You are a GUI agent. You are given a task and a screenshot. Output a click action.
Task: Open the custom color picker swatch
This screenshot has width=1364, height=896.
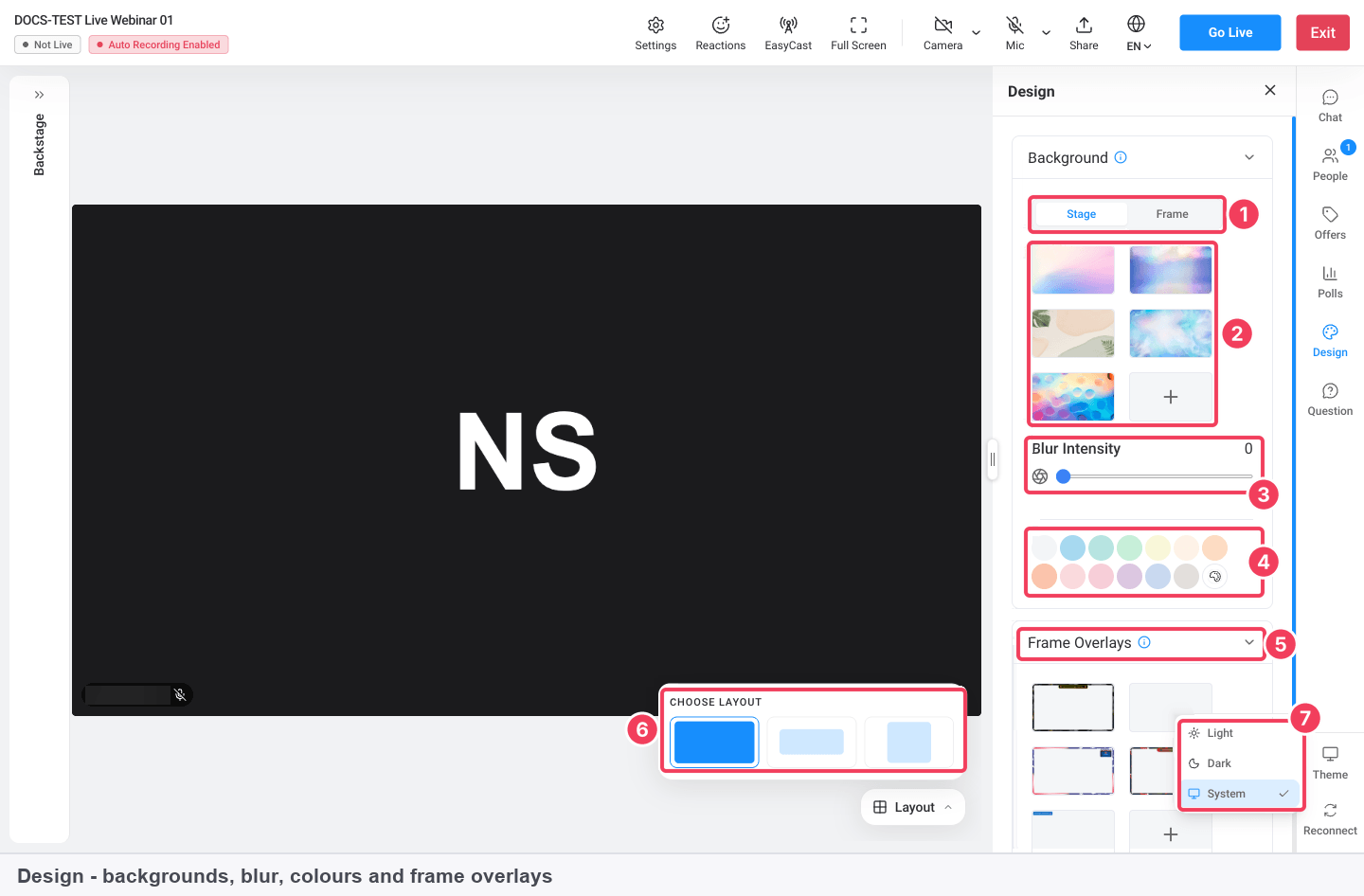1214,576
